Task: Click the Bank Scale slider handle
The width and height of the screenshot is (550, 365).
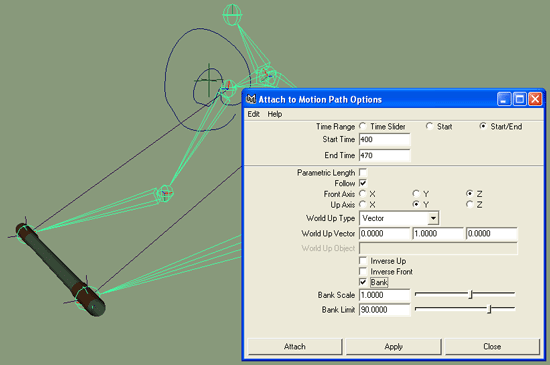Action: coord(471,294)
